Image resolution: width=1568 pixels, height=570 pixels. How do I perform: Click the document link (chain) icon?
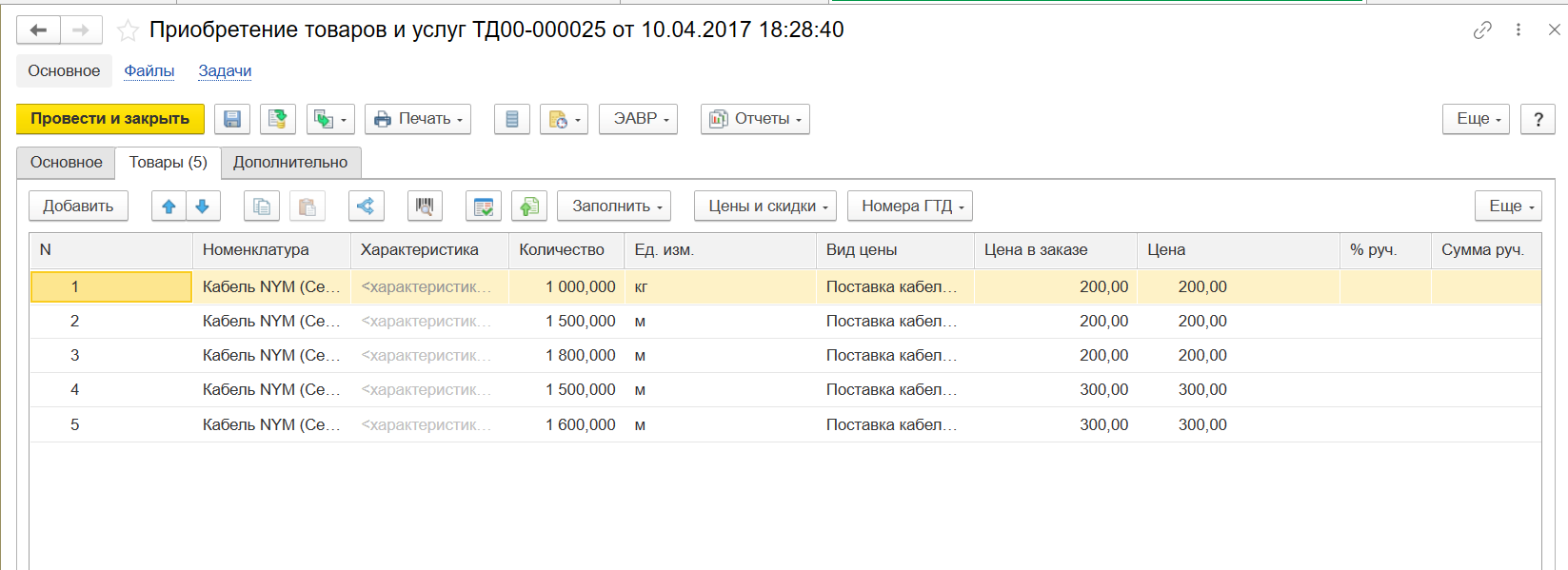coord(1481,30)
